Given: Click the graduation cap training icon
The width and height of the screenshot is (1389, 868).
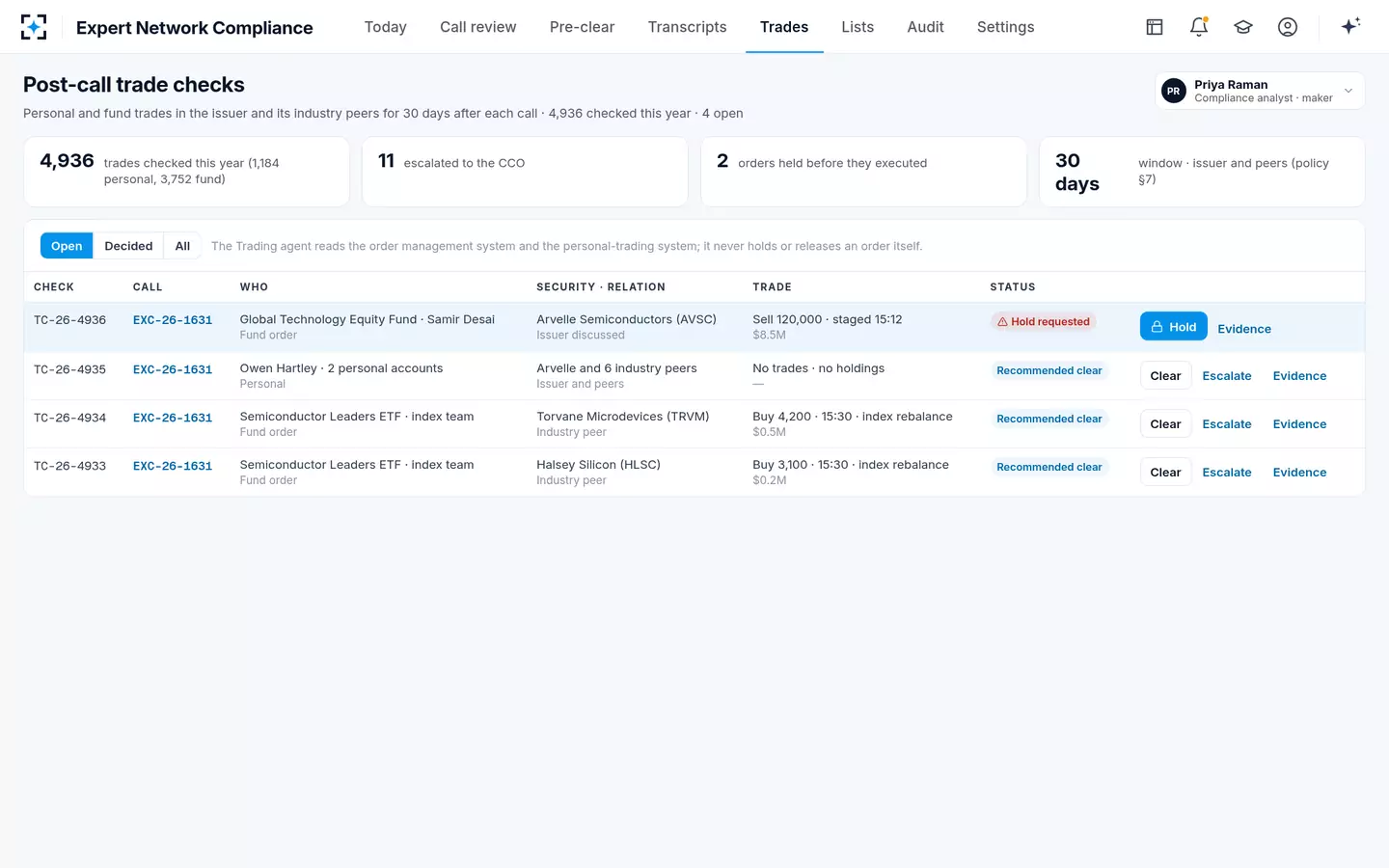Looking at the screenshot, I should 1243,27.
